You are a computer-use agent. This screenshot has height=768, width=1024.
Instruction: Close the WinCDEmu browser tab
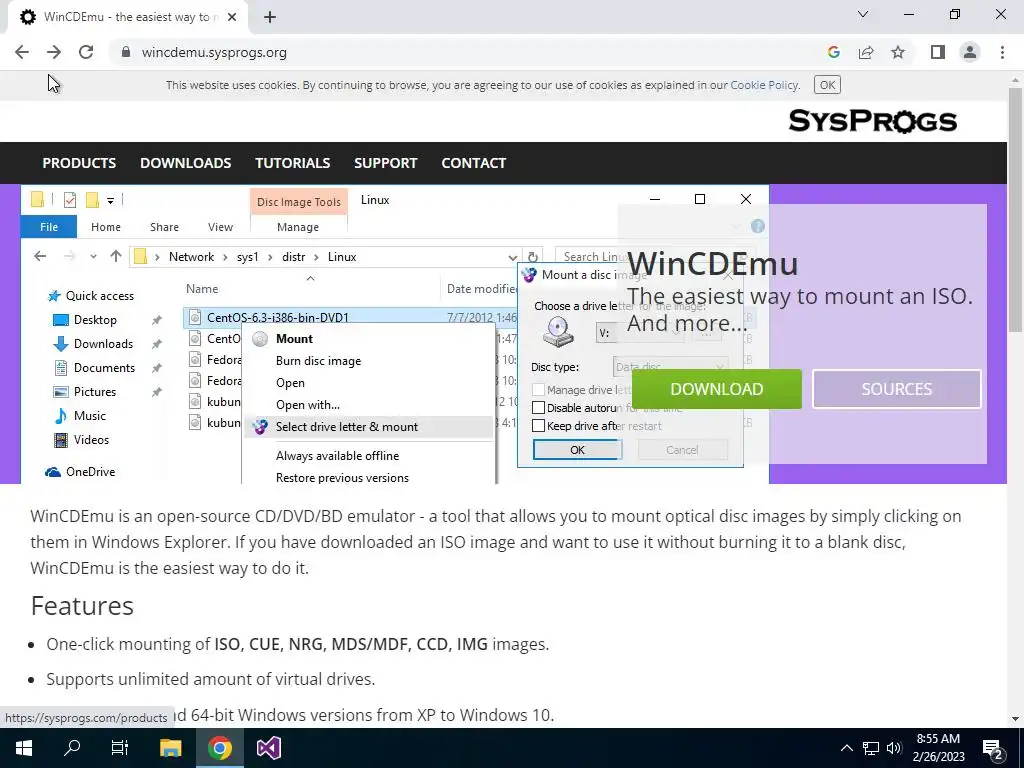coord(231,17)
